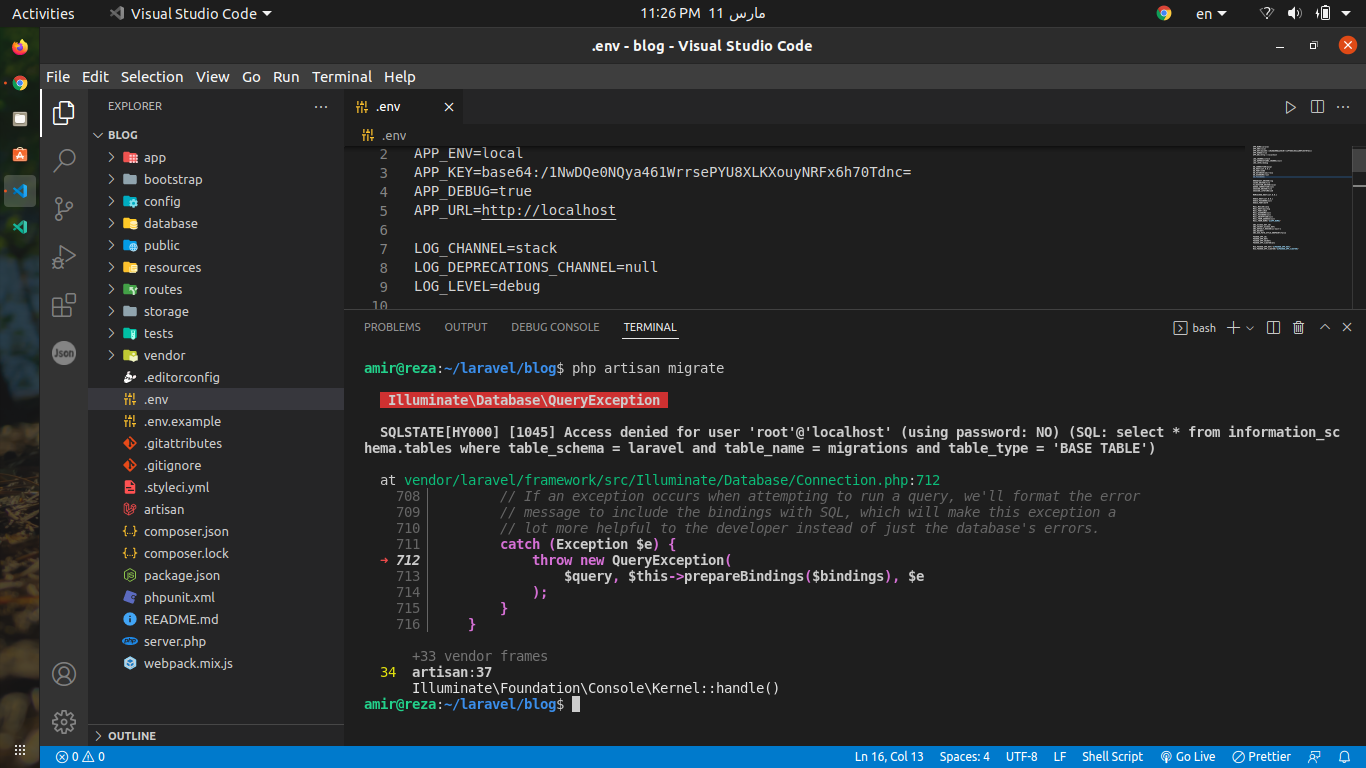Open the Source Control view
This screenshot has width=1366, height=768.
click(x=64, y=208)
